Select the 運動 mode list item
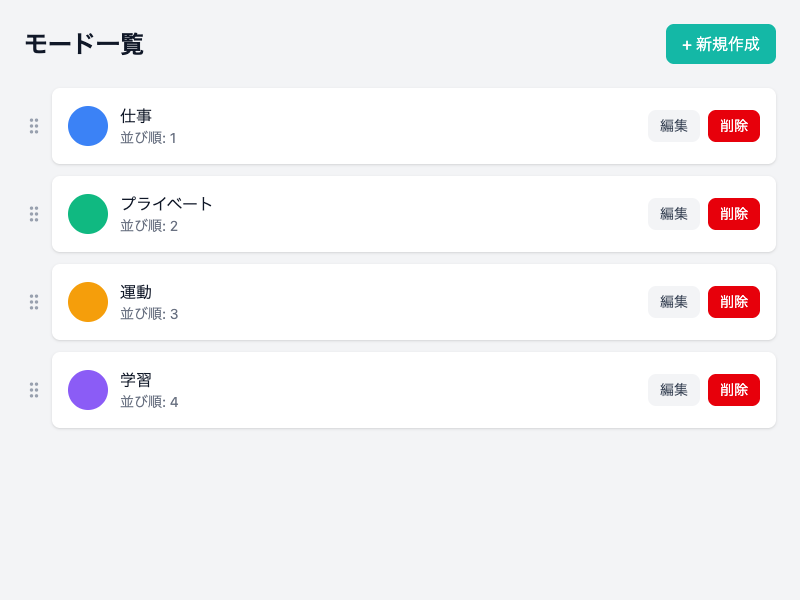Viewport: 800px width, 600px height. (x=400, y=302)
